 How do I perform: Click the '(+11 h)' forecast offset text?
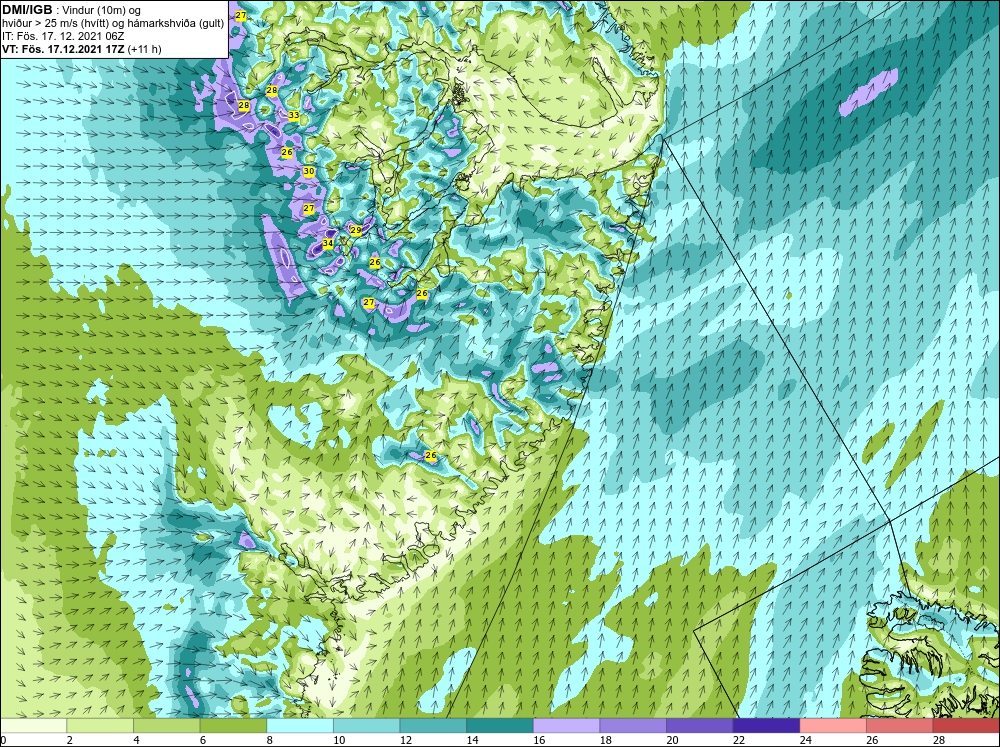tap(145, 49)
